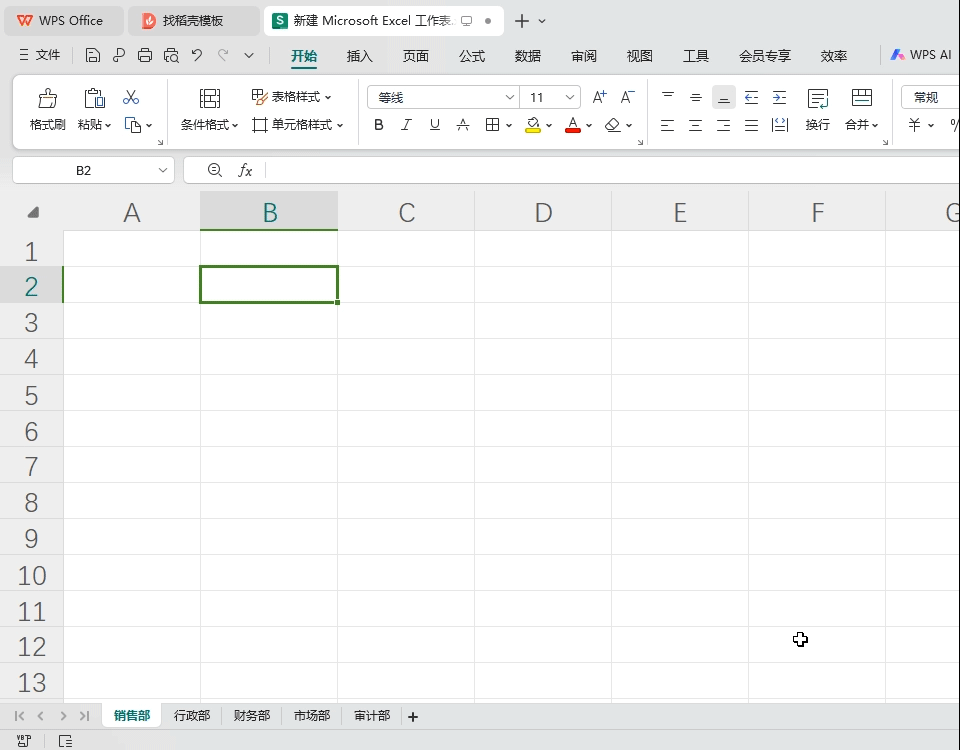Click the Format Painter (格式刷) icon
The height and width of the screenshot is (750, 960).
click(x=47, y=99)
